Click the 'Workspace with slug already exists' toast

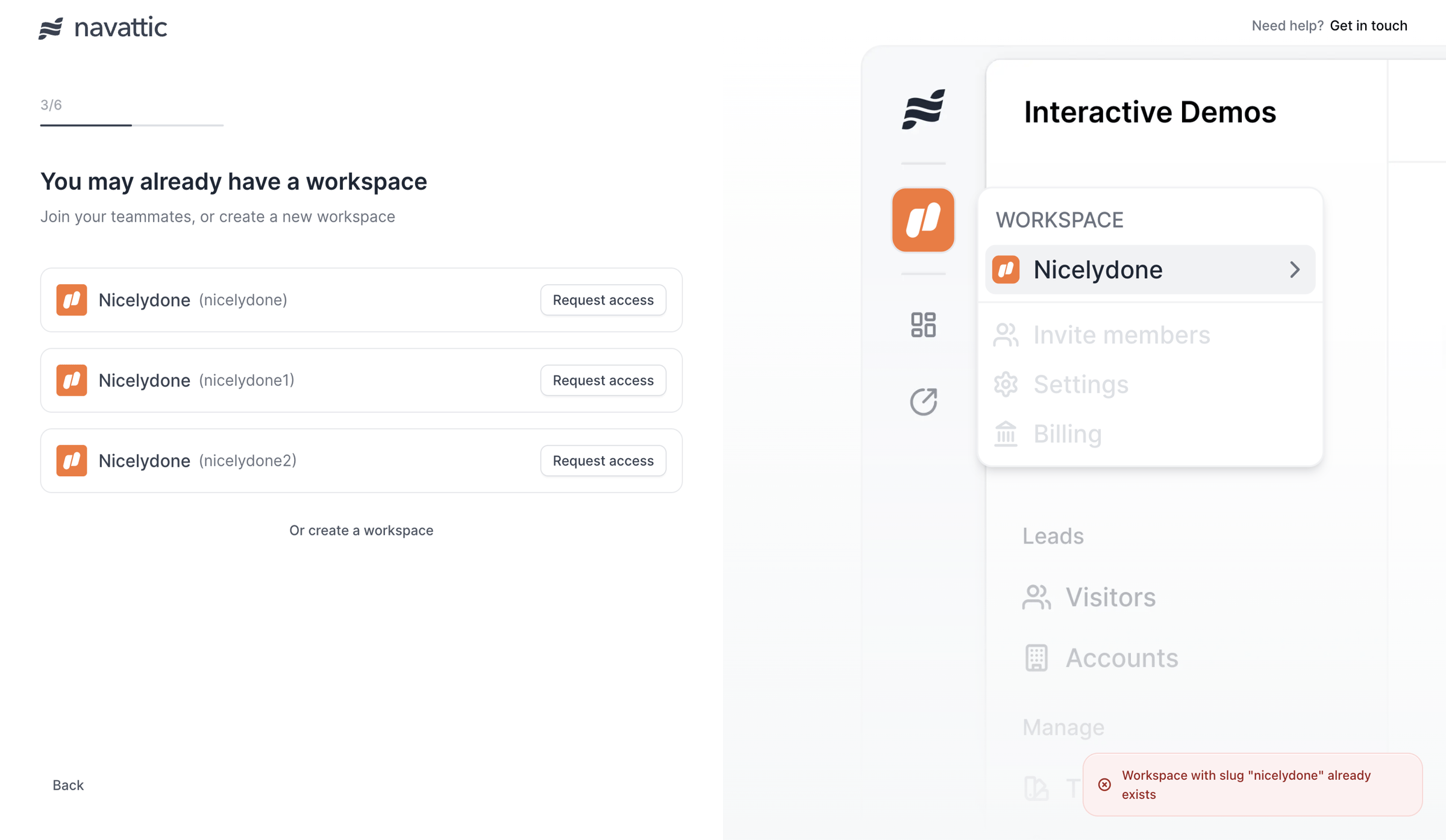pyautogui.click(x=1253, y=785)
